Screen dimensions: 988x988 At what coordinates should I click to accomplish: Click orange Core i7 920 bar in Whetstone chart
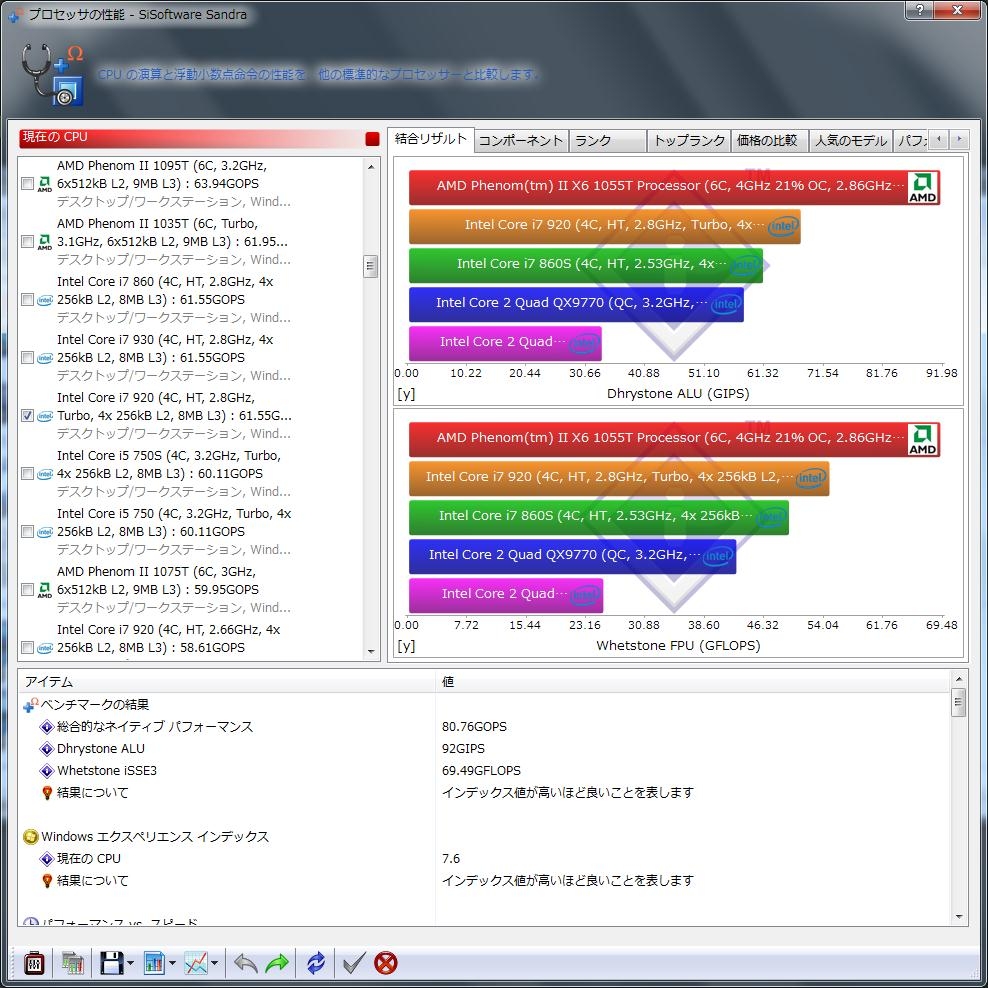619,478
